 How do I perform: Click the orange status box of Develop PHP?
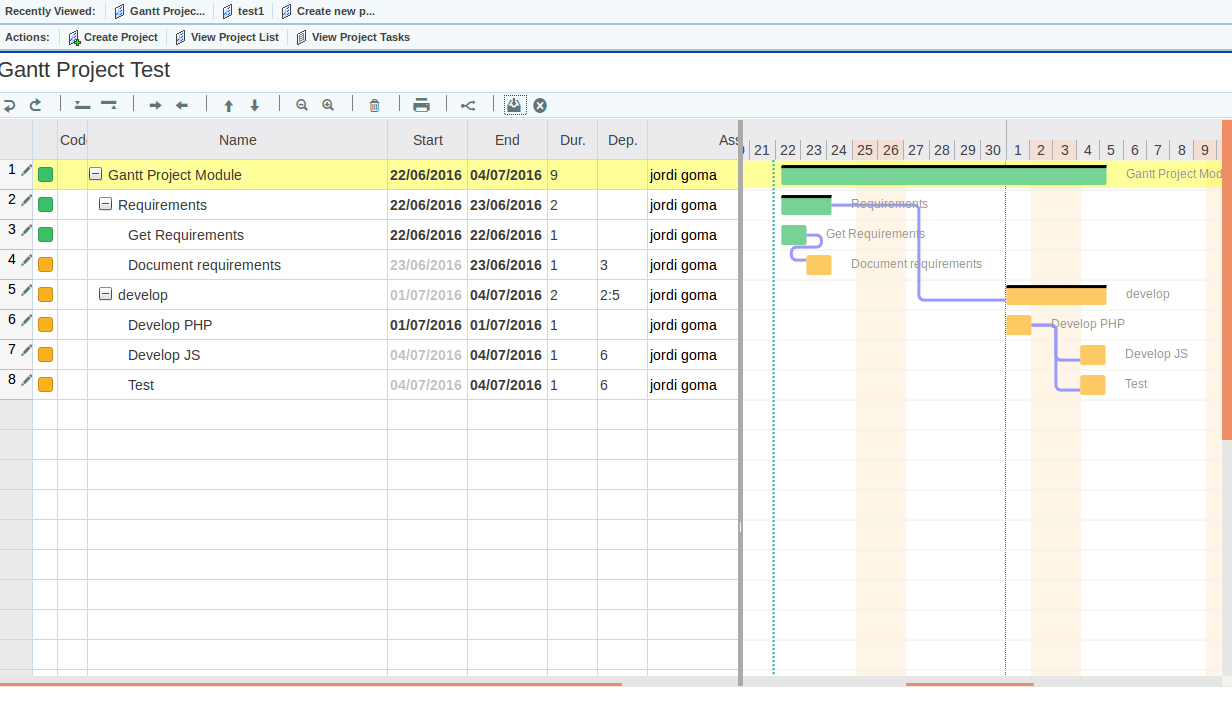click(x=45, y=325)
